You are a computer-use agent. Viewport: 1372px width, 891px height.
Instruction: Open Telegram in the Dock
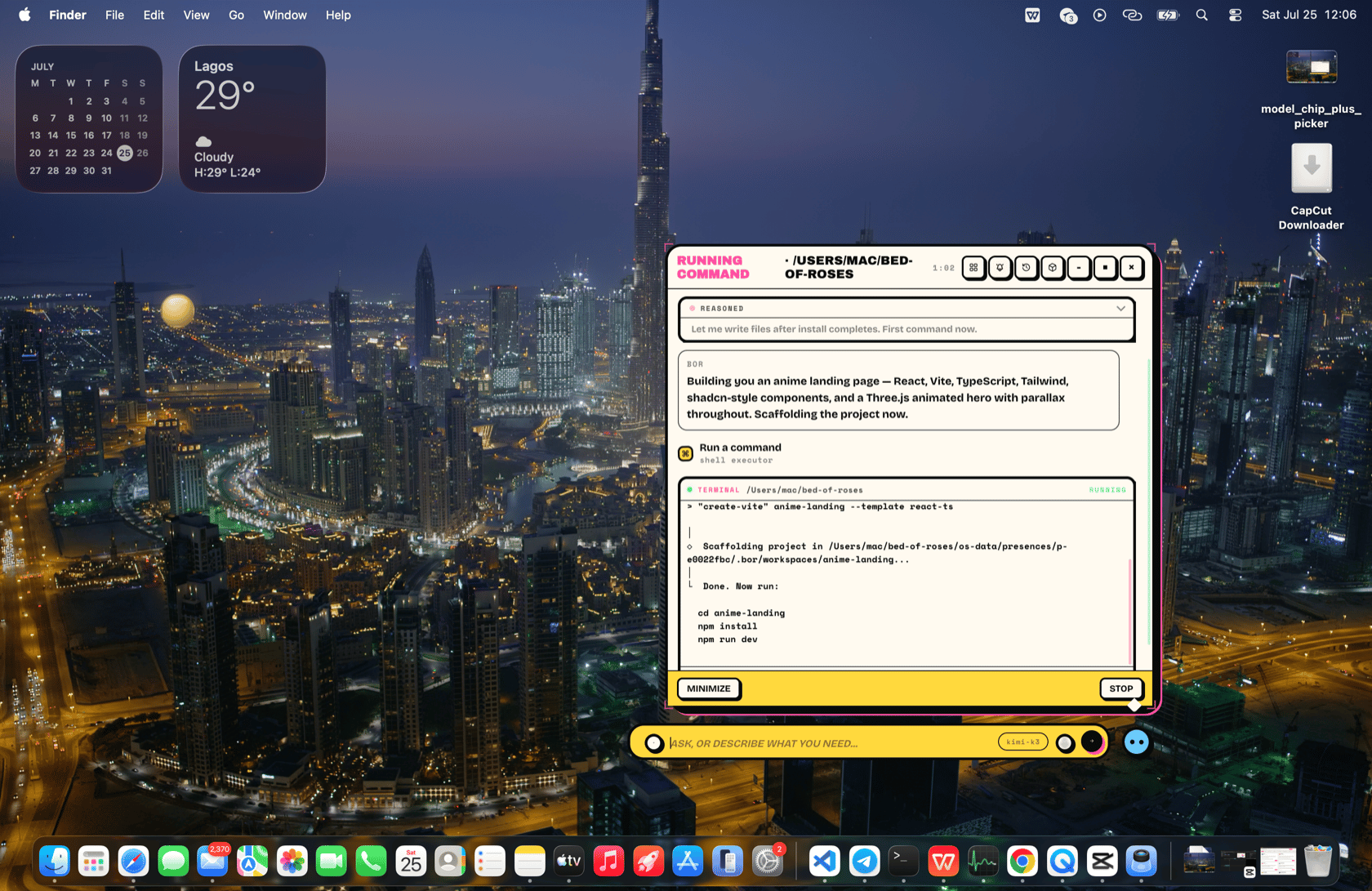864,861
